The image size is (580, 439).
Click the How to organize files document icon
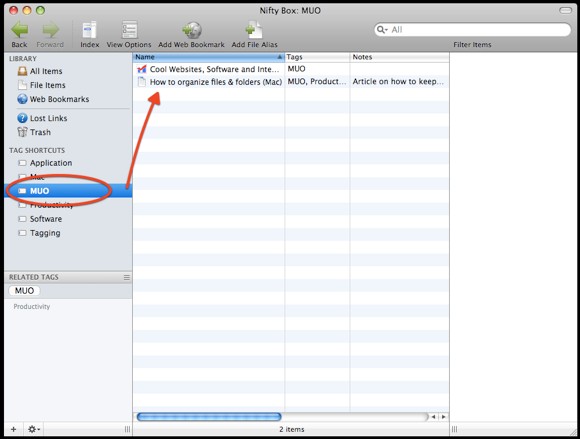[142, 82]
